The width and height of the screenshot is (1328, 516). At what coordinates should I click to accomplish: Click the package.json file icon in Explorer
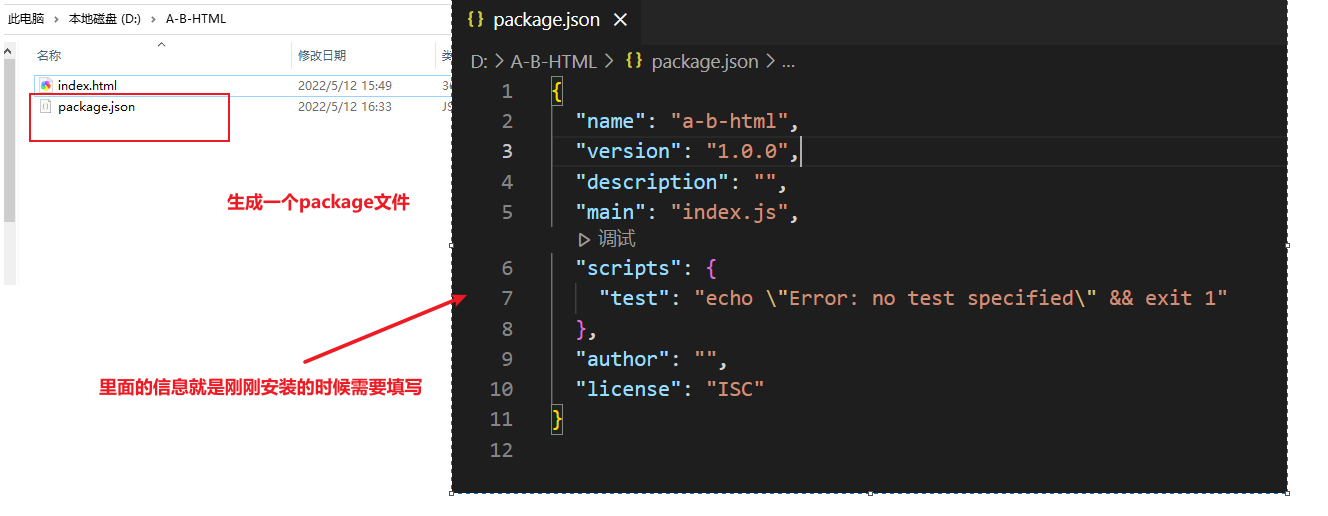pos(46,107)
